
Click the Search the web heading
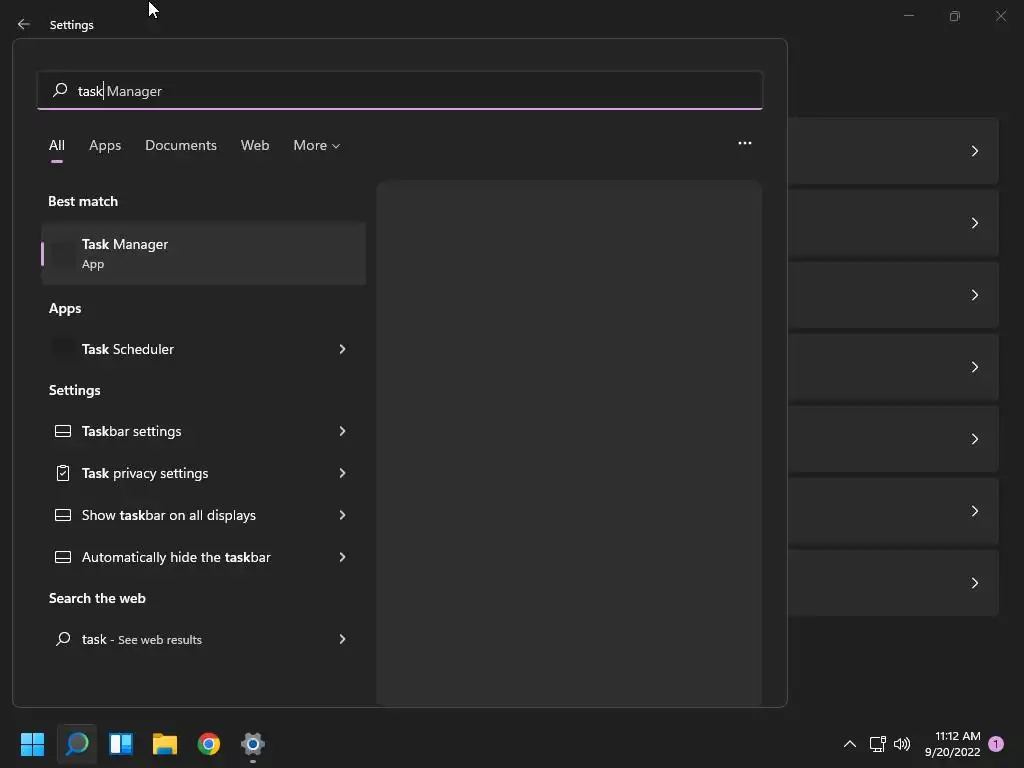97,598
